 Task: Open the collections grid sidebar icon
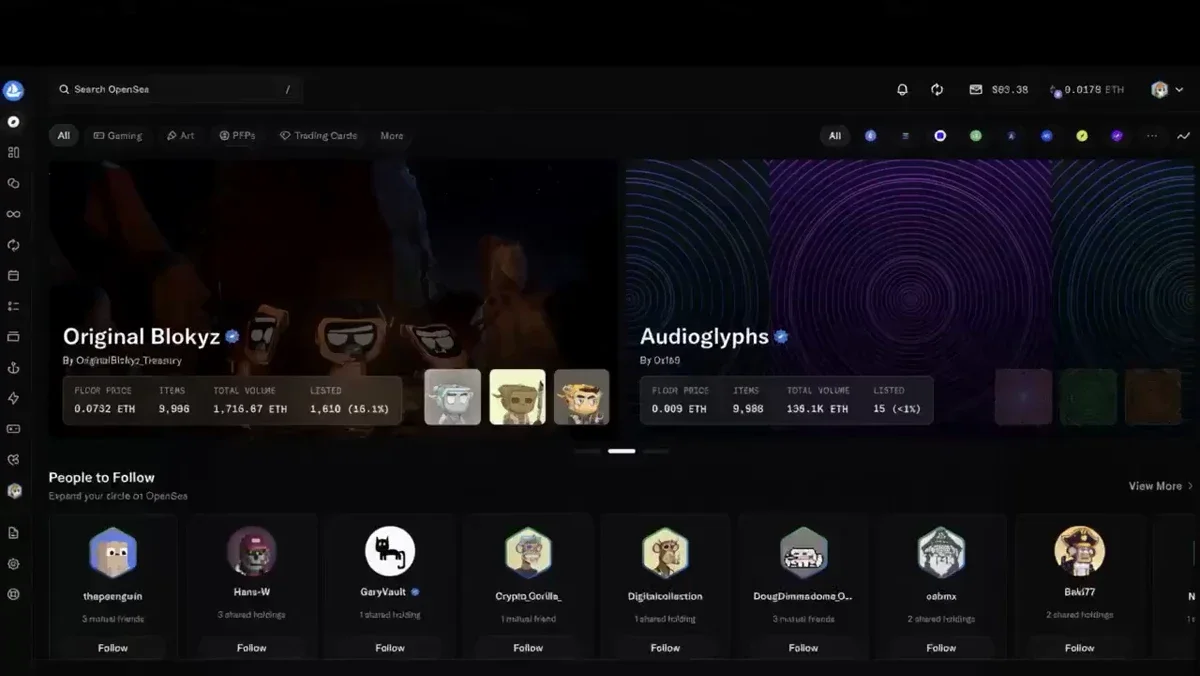(13, 152)
